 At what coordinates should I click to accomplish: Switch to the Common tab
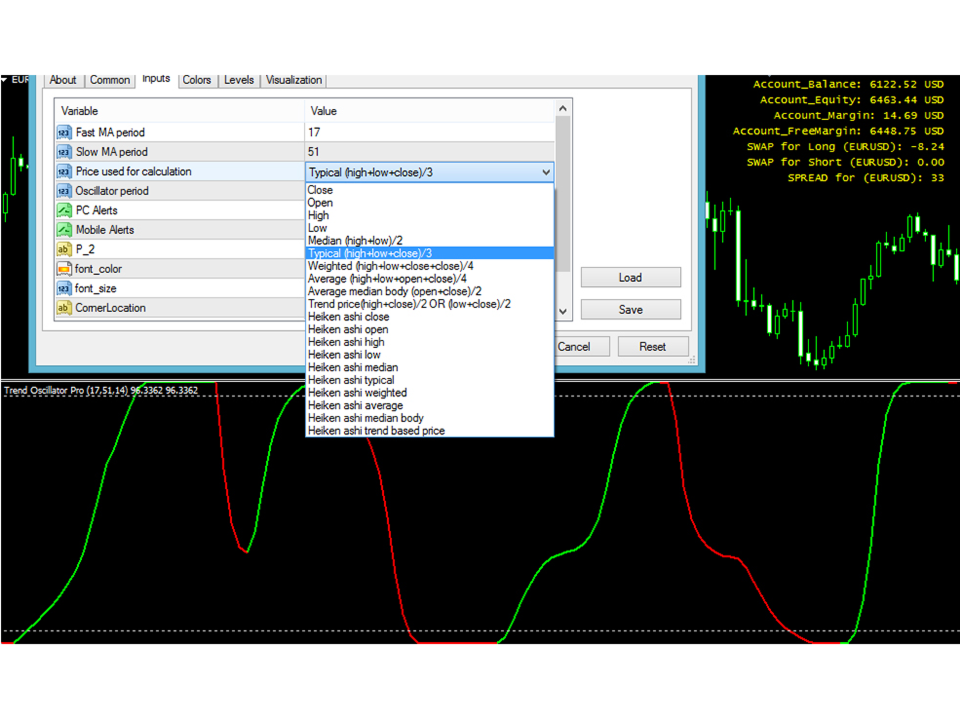[x=110, y=80]
